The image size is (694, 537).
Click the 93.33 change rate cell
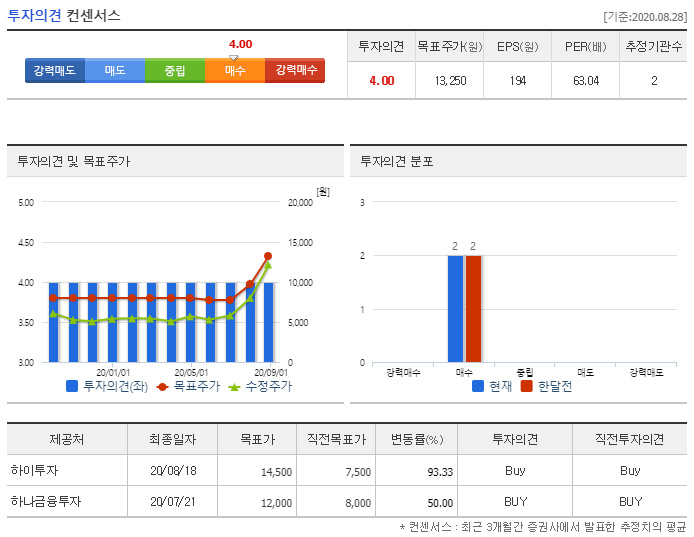click(x=440, y=472)
